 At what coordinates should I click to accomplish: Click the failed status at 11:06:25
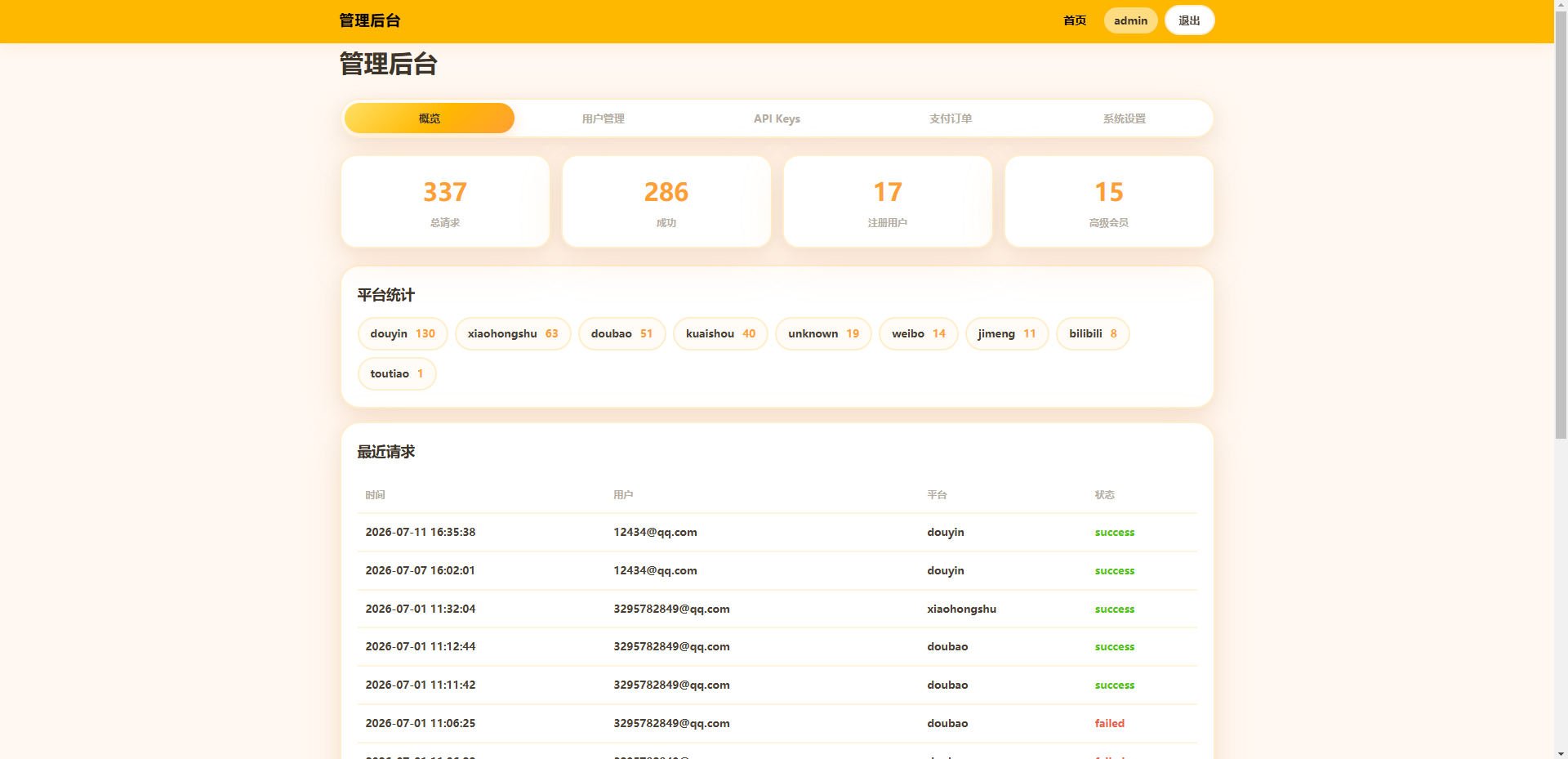(x=1109, y=723)
